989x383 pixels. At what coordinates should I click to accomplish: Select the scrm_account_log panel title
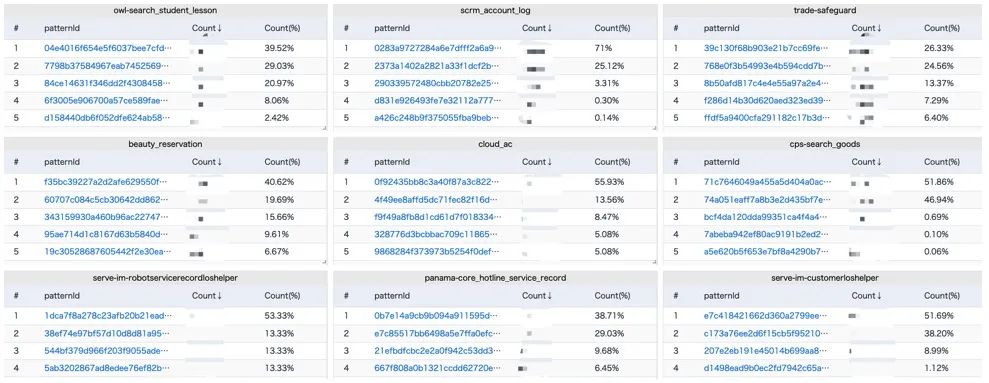[495, 11]
